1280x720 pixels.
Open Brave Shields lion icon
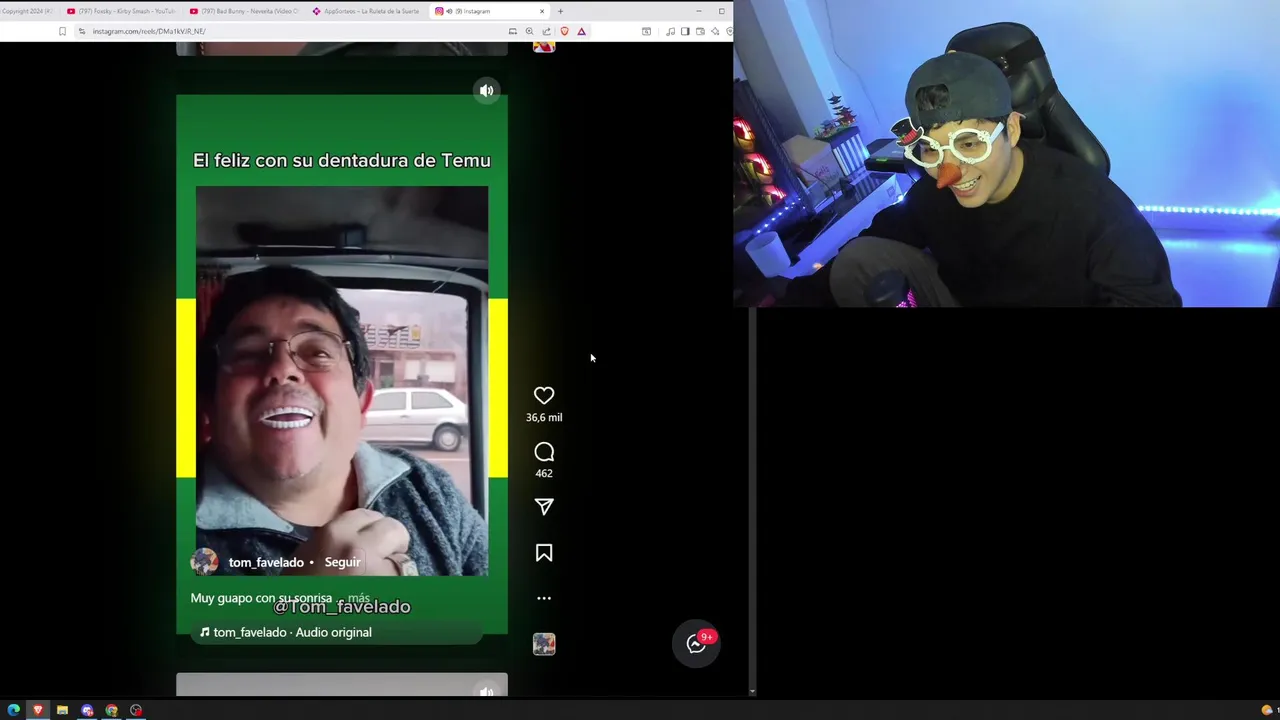(564, 31)
